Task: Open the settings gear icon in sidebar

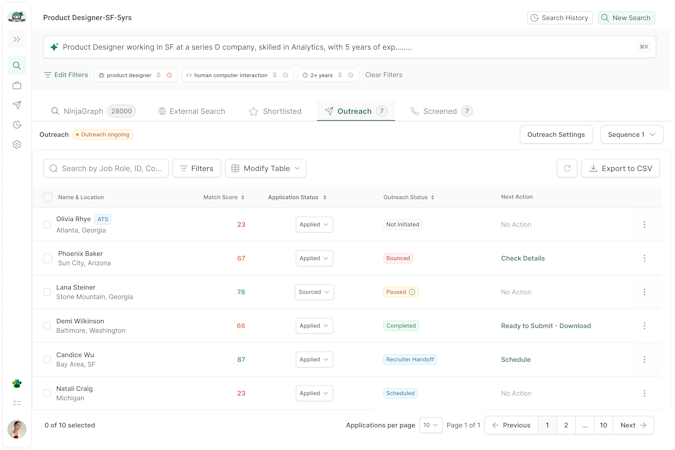Action: [17, 145]
